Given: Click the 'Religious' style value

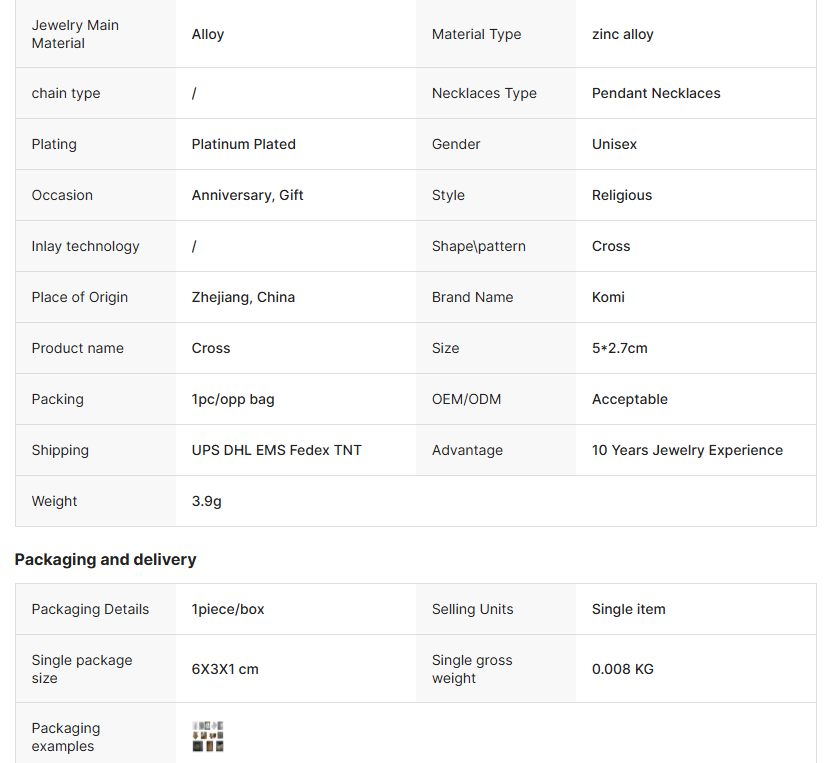Looking at the screenshot, I should (x=621, y=195).
